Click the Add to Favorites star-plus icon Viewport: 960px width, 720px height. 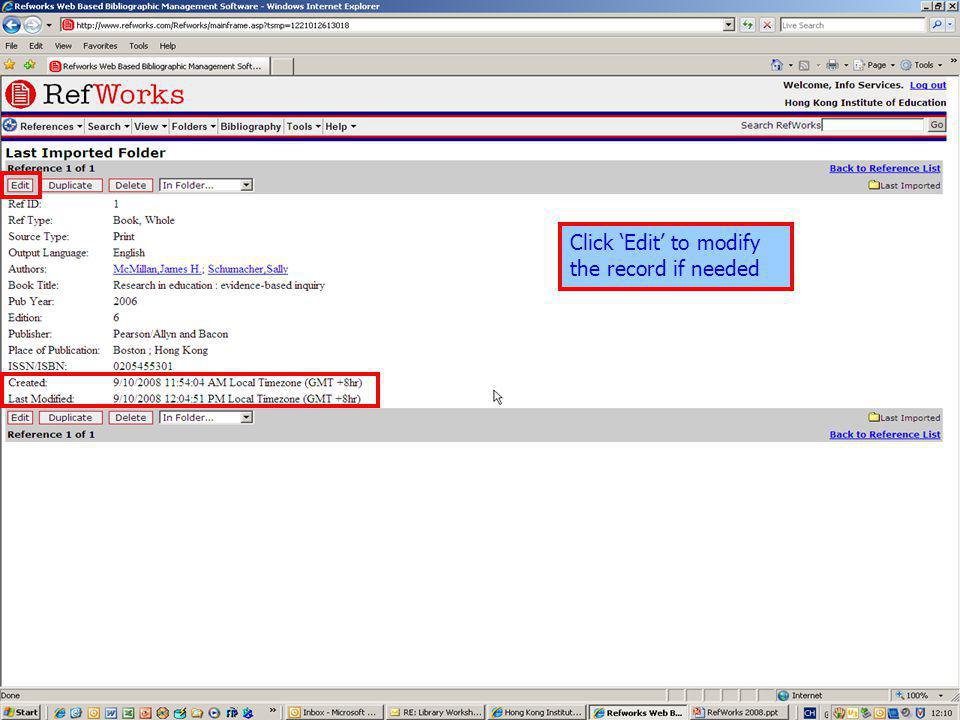coord(29,65)
